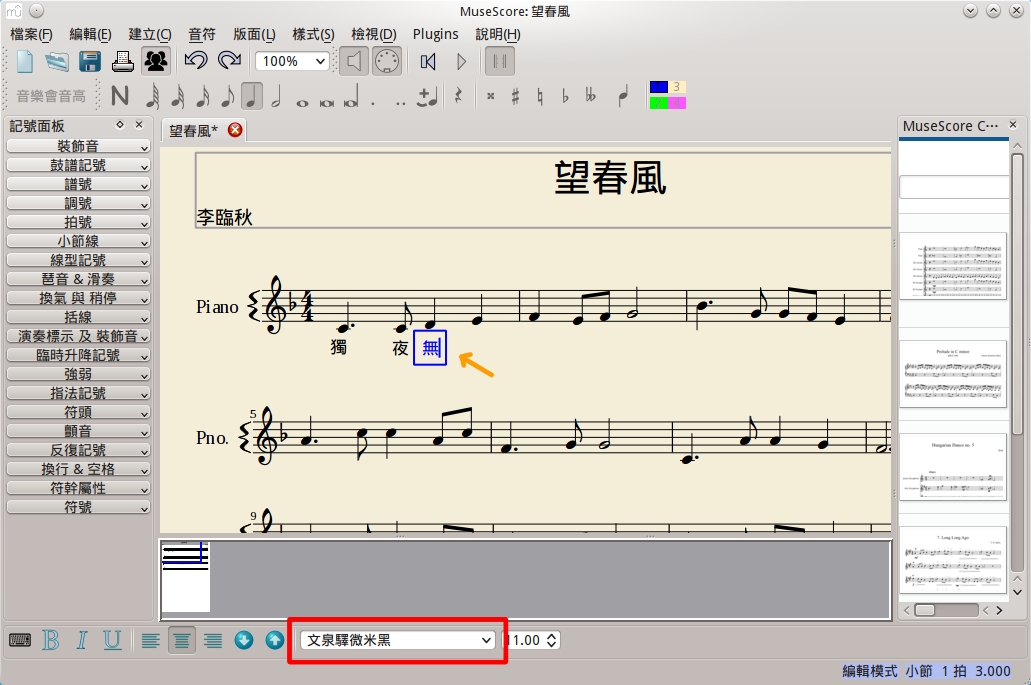The width and height of the screenshot is (1031, 685).
Task: Save the score with the floppy disk icon
Action: (90, 62)
